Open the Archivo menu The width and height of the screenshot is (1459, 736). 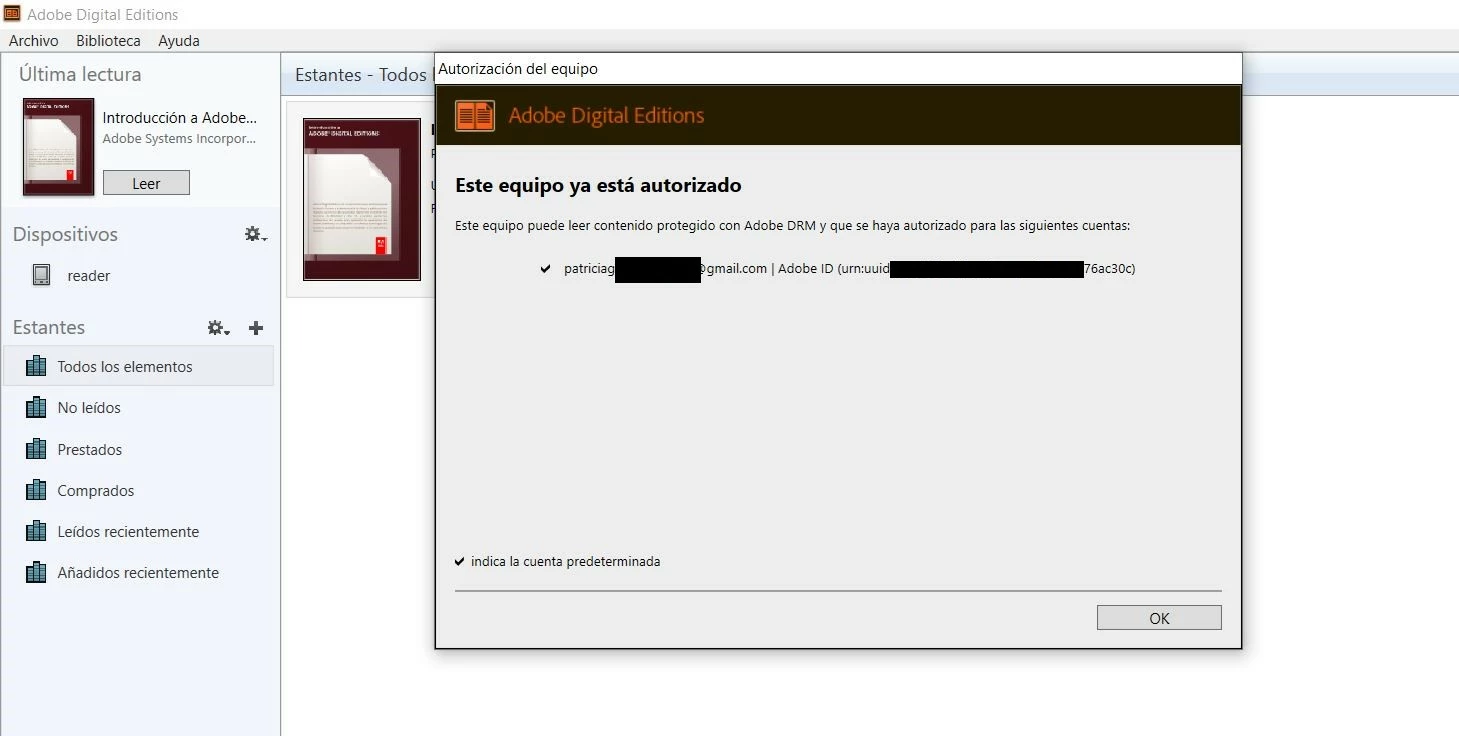click(x=33, y=41)
